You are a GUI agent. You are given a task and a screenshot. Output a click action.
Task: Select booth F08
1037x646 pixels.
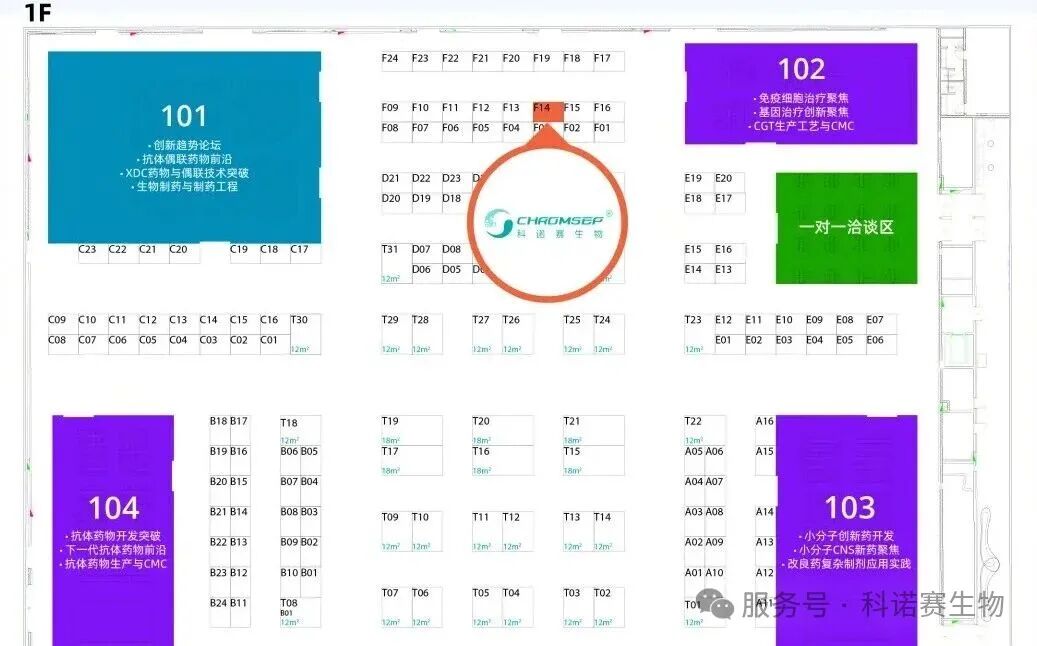click(x=396, y=132)
